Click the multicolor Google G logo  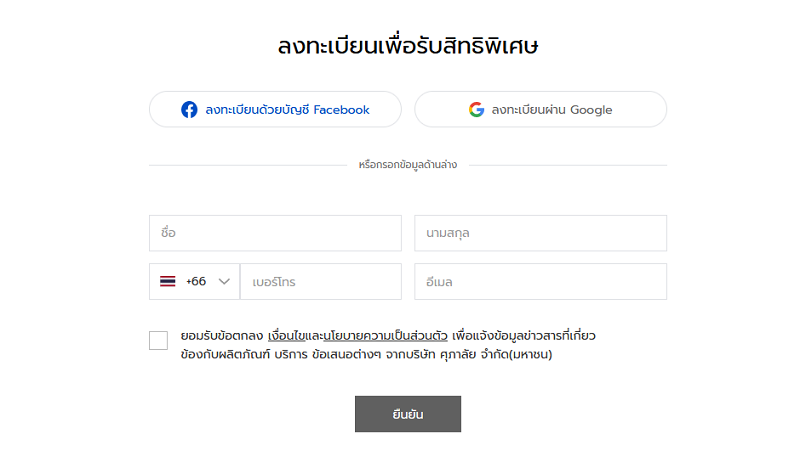point(476,110)
